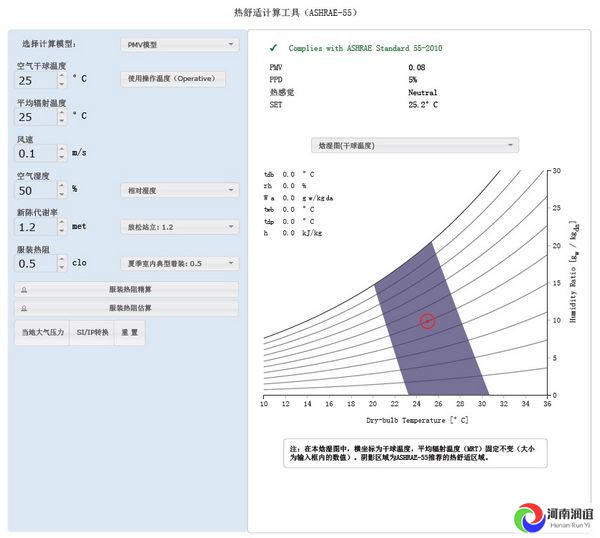Expand the 相对湿度 humidity type dropdown
The height and width of the screenshot is (538, 600).
coord(179,189)
